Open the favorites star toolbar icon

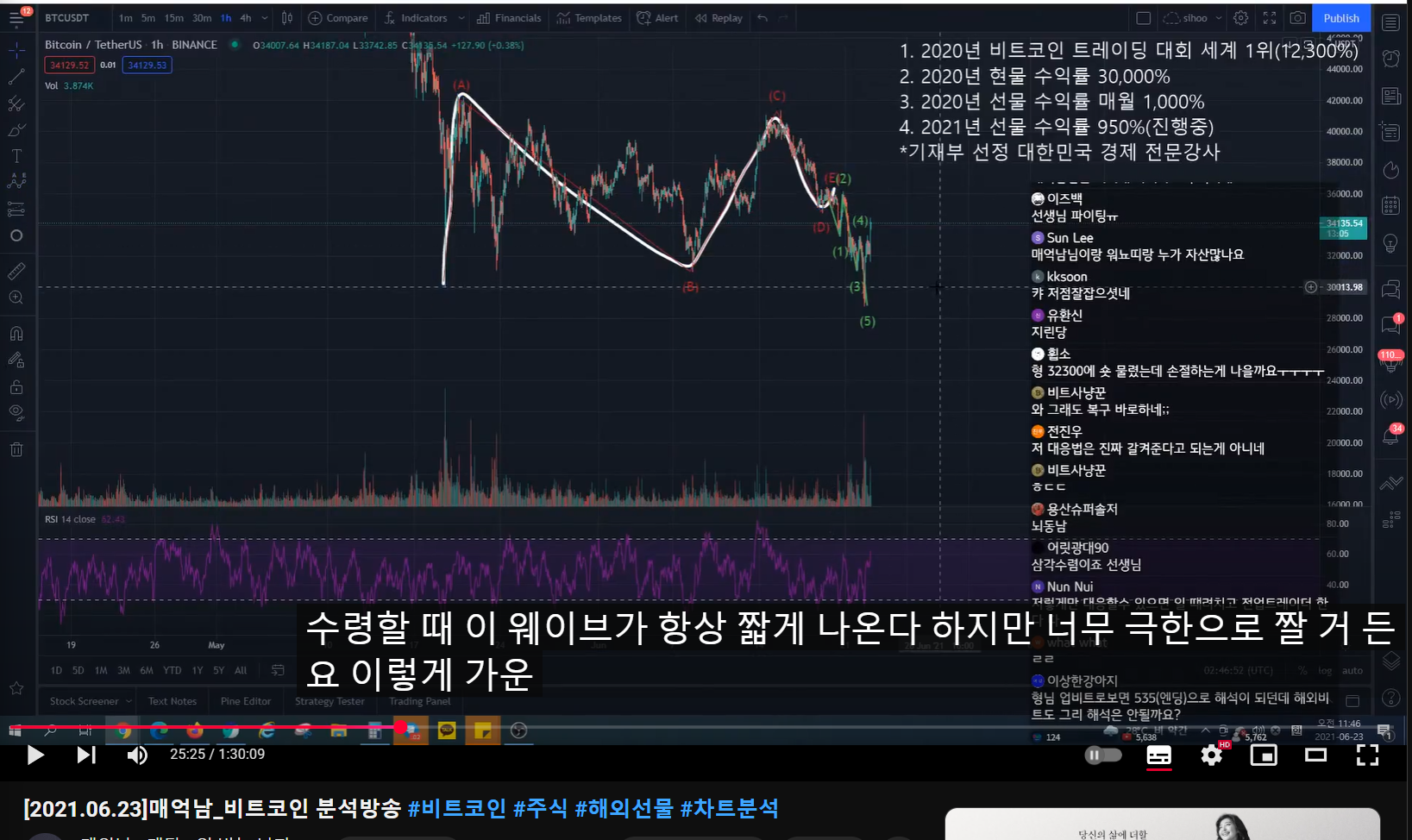16,688
